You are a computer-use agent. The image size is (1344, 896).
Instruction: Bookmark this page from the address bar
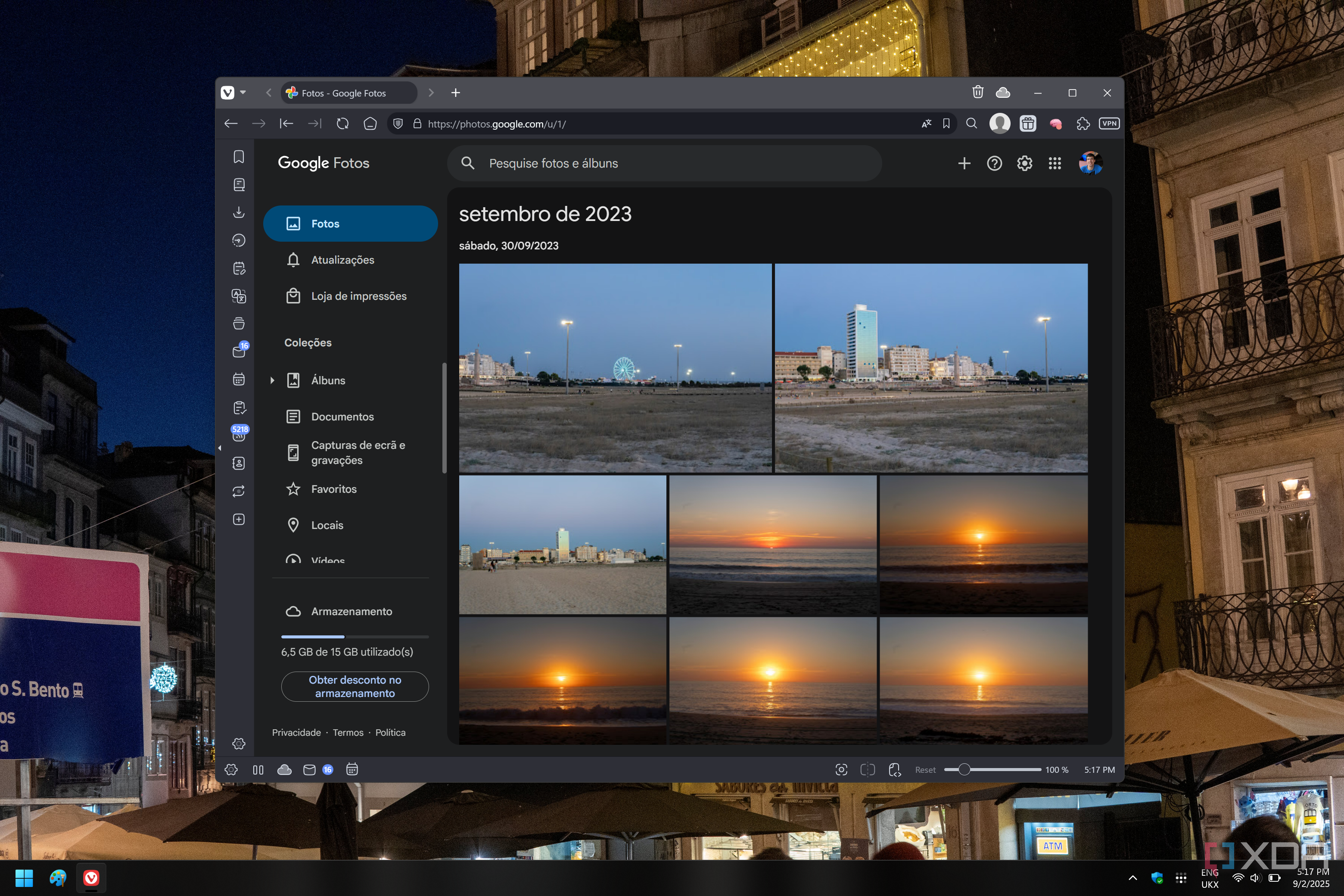946,124
